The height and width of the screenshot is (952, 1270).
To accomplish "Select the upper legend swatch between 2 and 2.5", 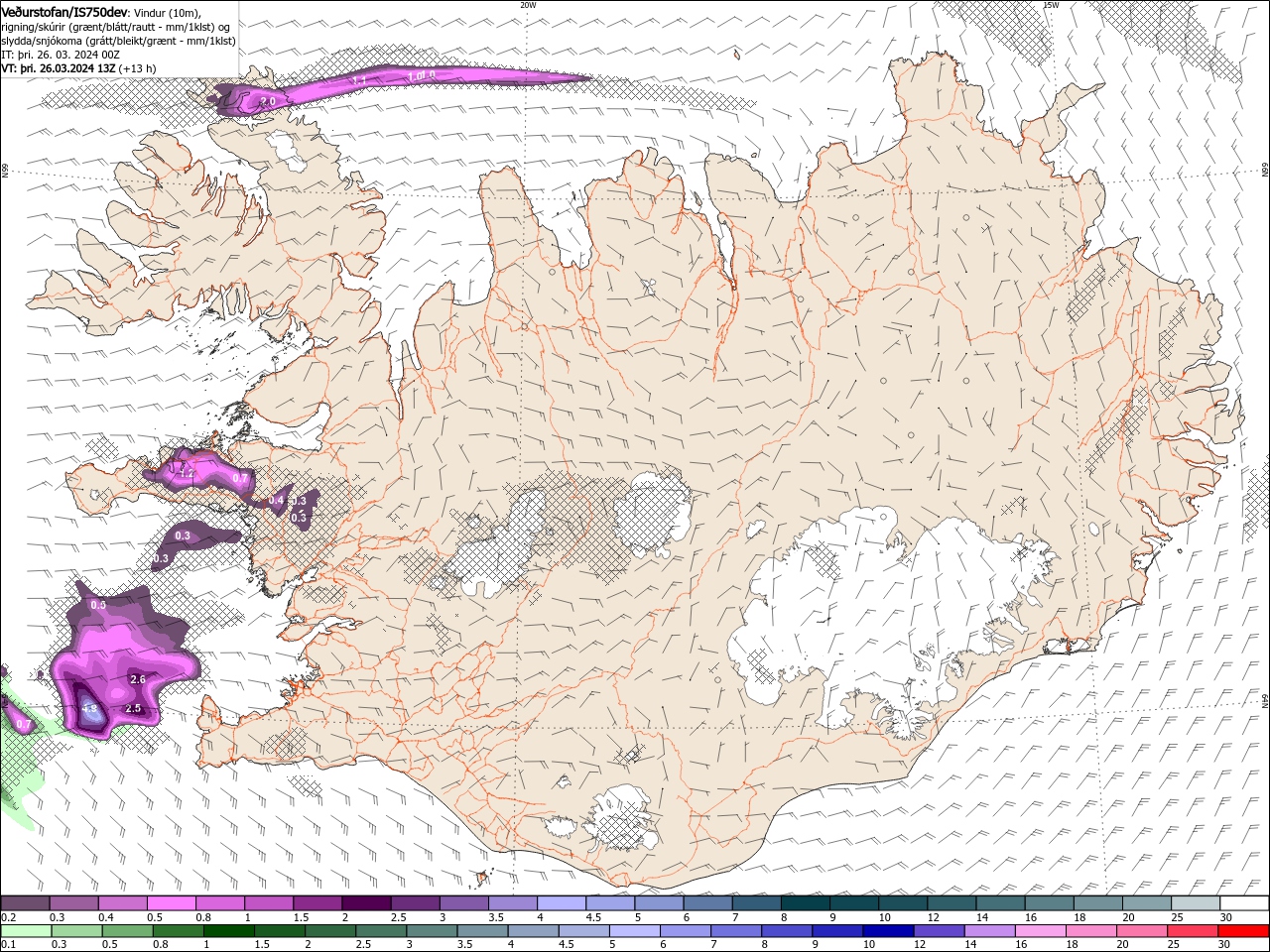I will click(x=366, y=903).
